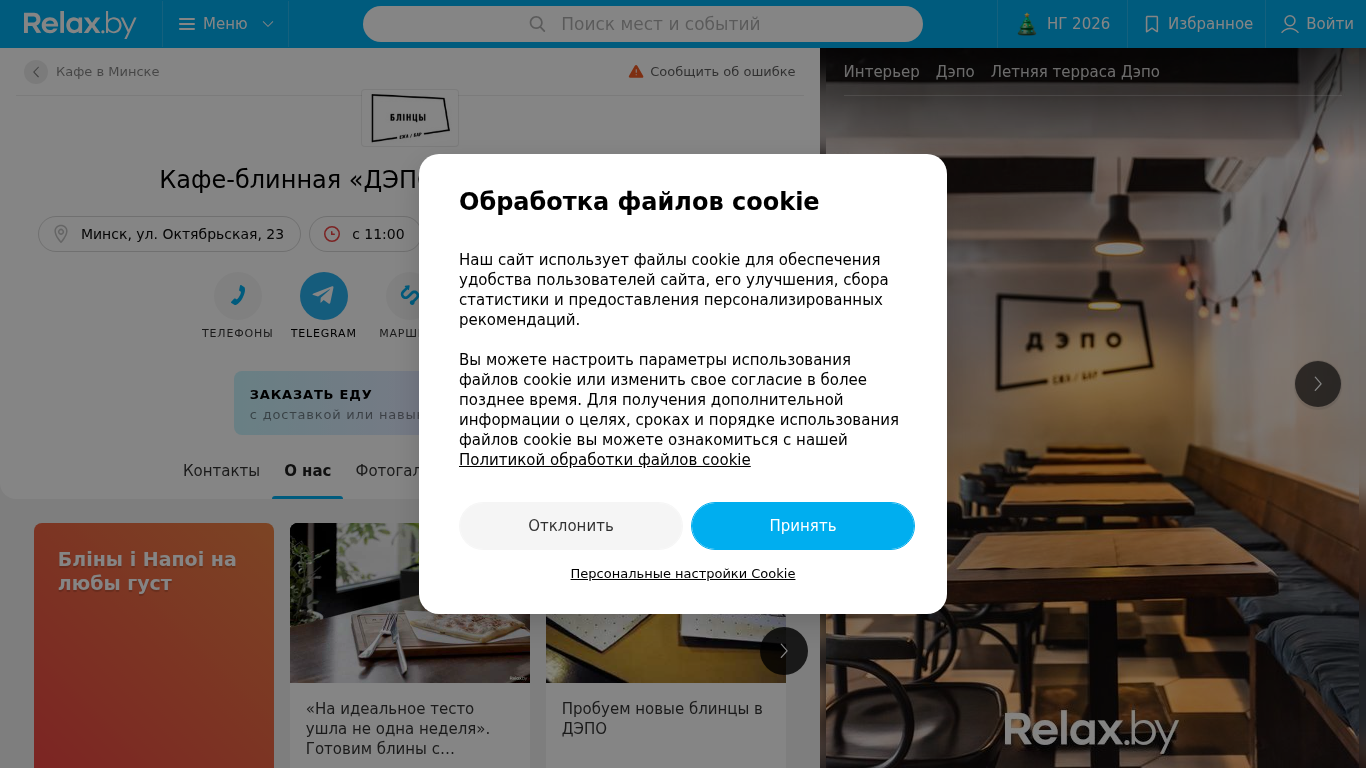Viewport: 1366px width, 768px height.
Task: Select the Летняя терраса Дэпо gallery tab
Action: click(x=1075, y=72)
